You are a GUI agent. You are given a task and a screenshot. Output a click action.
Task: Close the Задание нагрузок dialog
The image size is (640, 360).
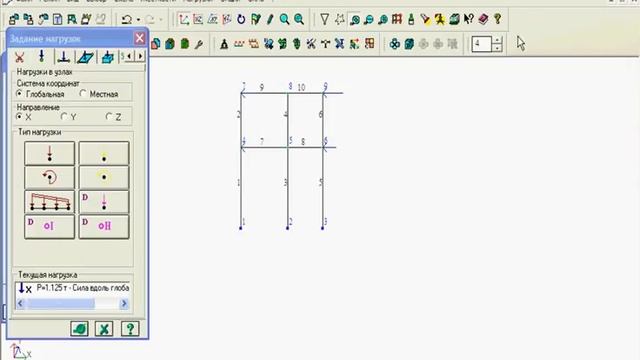pyautogui.click(x=140, y=38)
